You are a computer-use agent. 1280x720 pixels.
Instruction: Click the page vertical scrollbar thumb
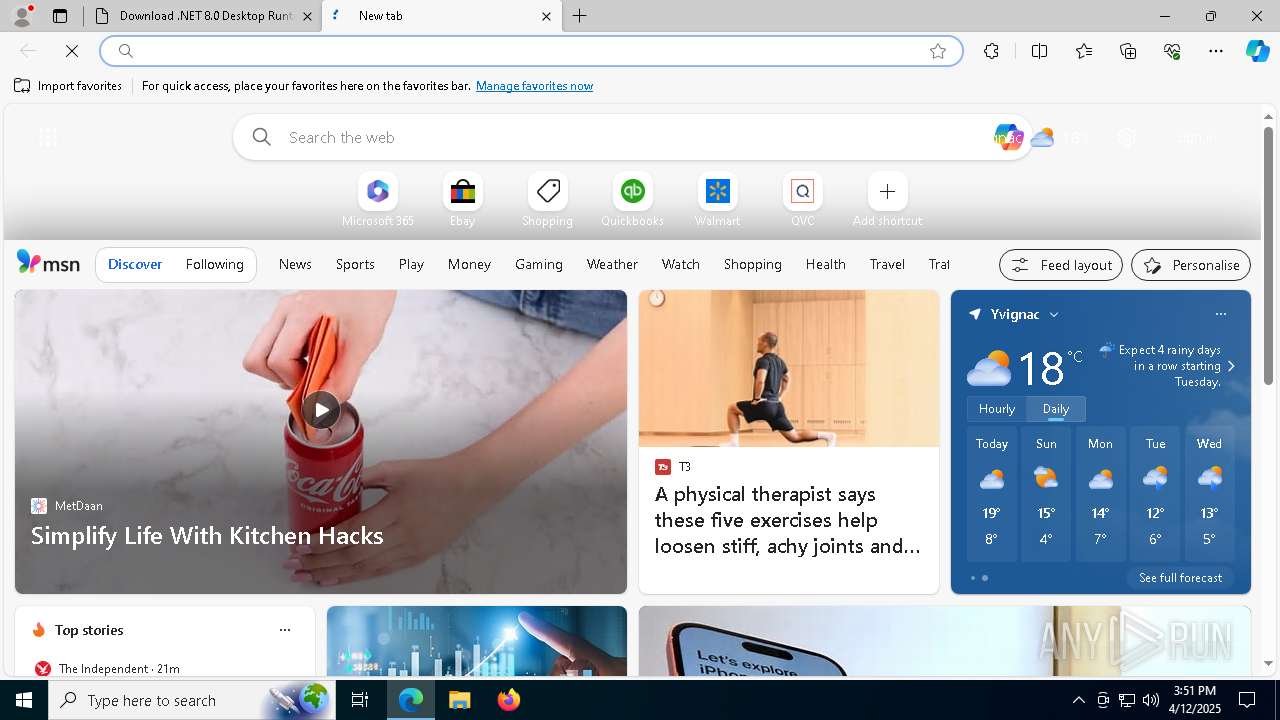click(1268, 255)
